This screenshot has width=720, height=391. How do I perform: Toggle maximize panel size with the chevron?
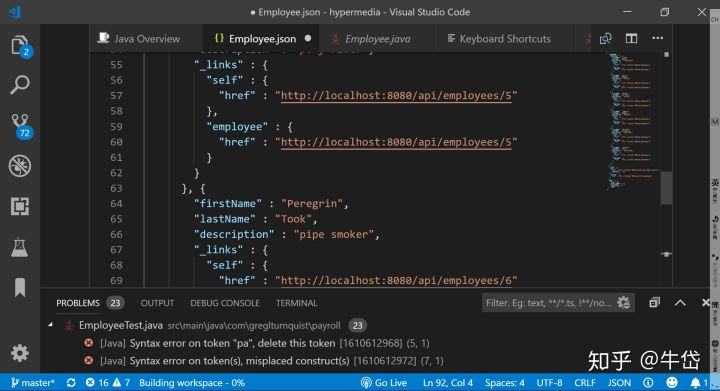(x=680, y=302)
